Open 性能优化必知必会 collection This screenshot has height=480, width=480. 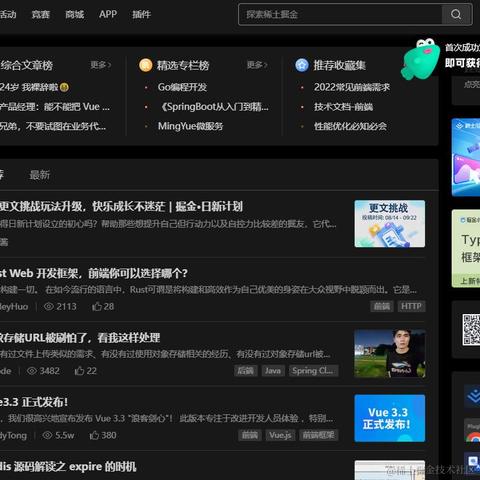pos(350,126)
